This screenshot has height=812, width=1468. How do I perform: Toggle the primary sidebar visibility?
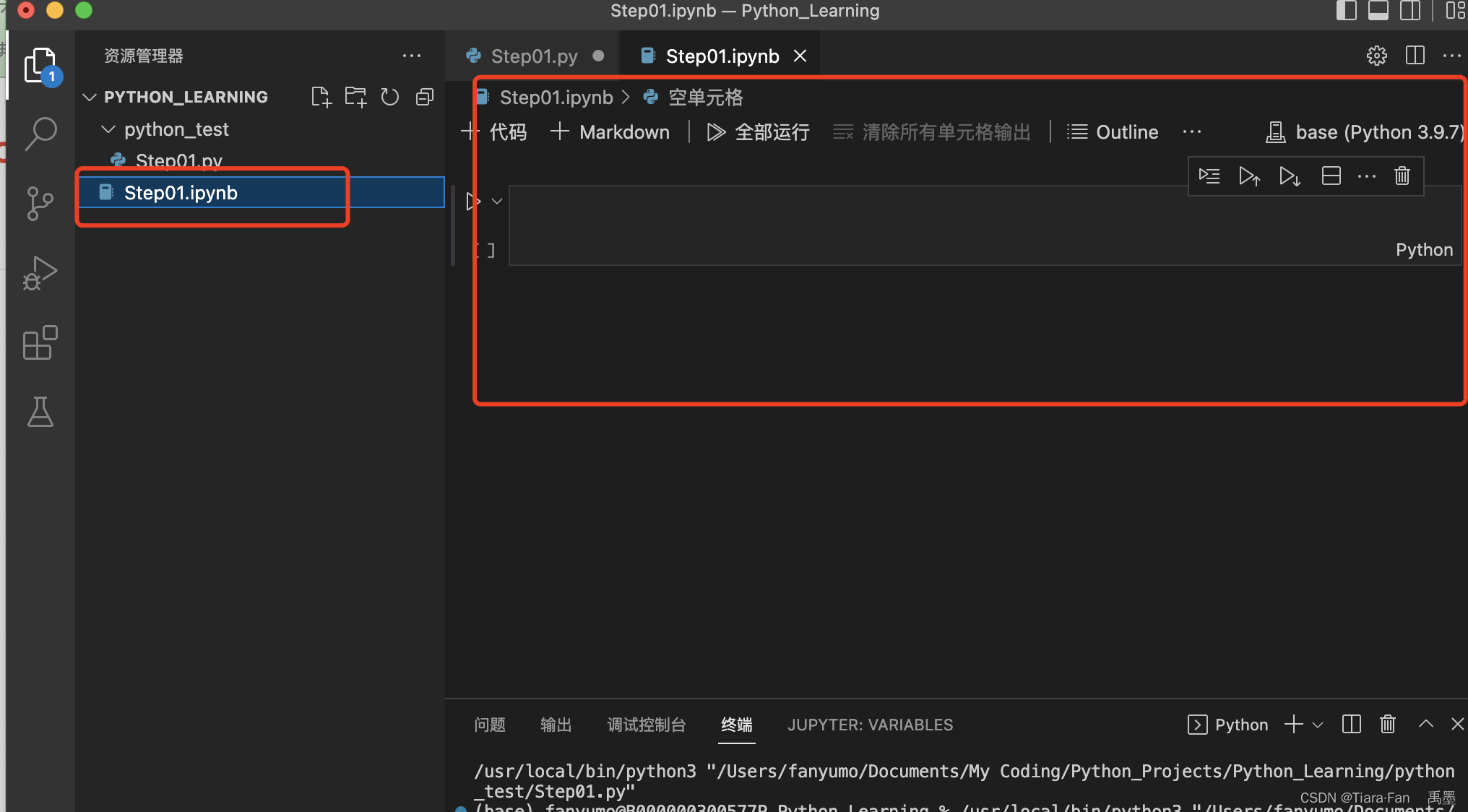click(x=1347, y=11)
